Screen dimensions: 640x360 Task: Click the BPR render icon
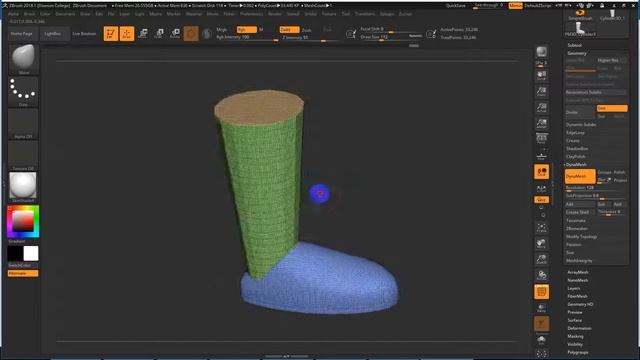[542, 53]
